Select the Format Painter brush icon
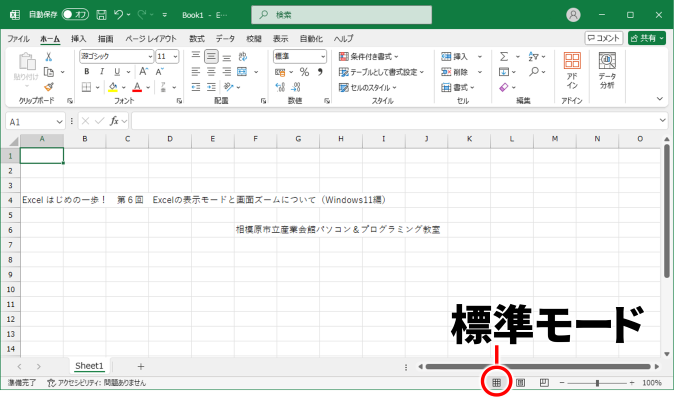This screenshot has height=400, width=674. click(x=49, y=87)
